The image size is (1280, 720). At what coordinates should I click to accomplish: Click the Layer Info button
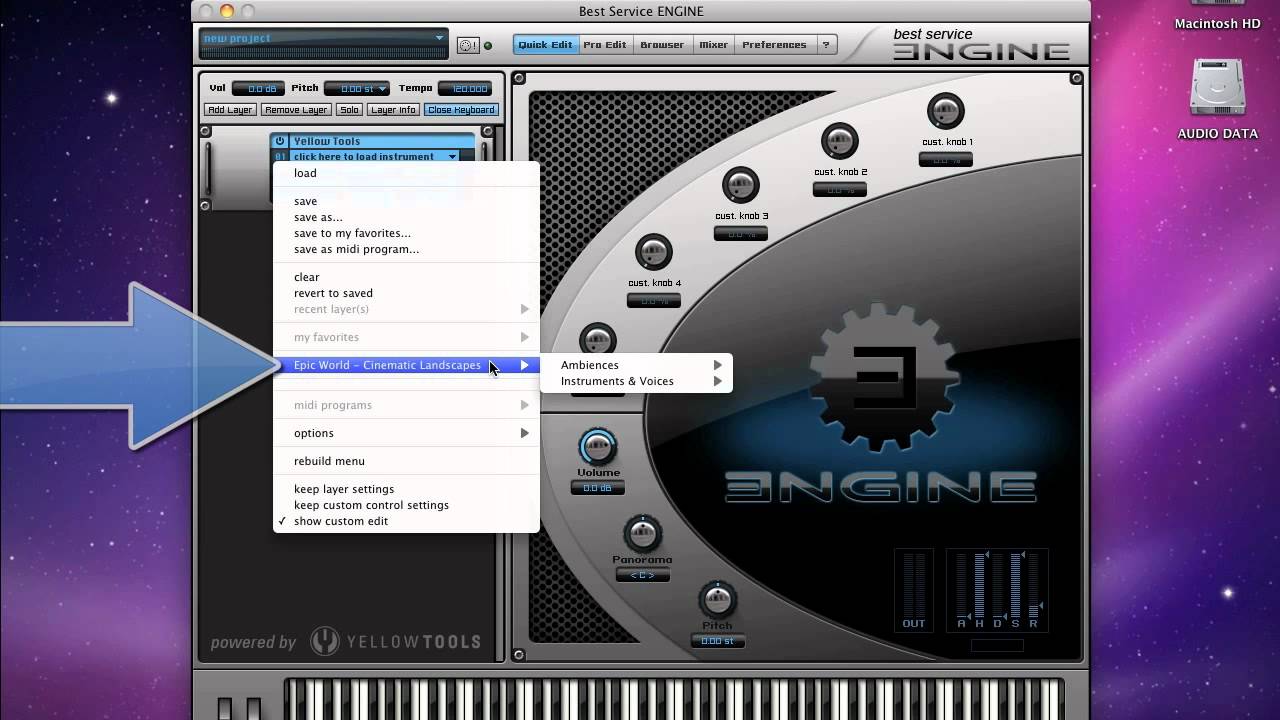393,110
